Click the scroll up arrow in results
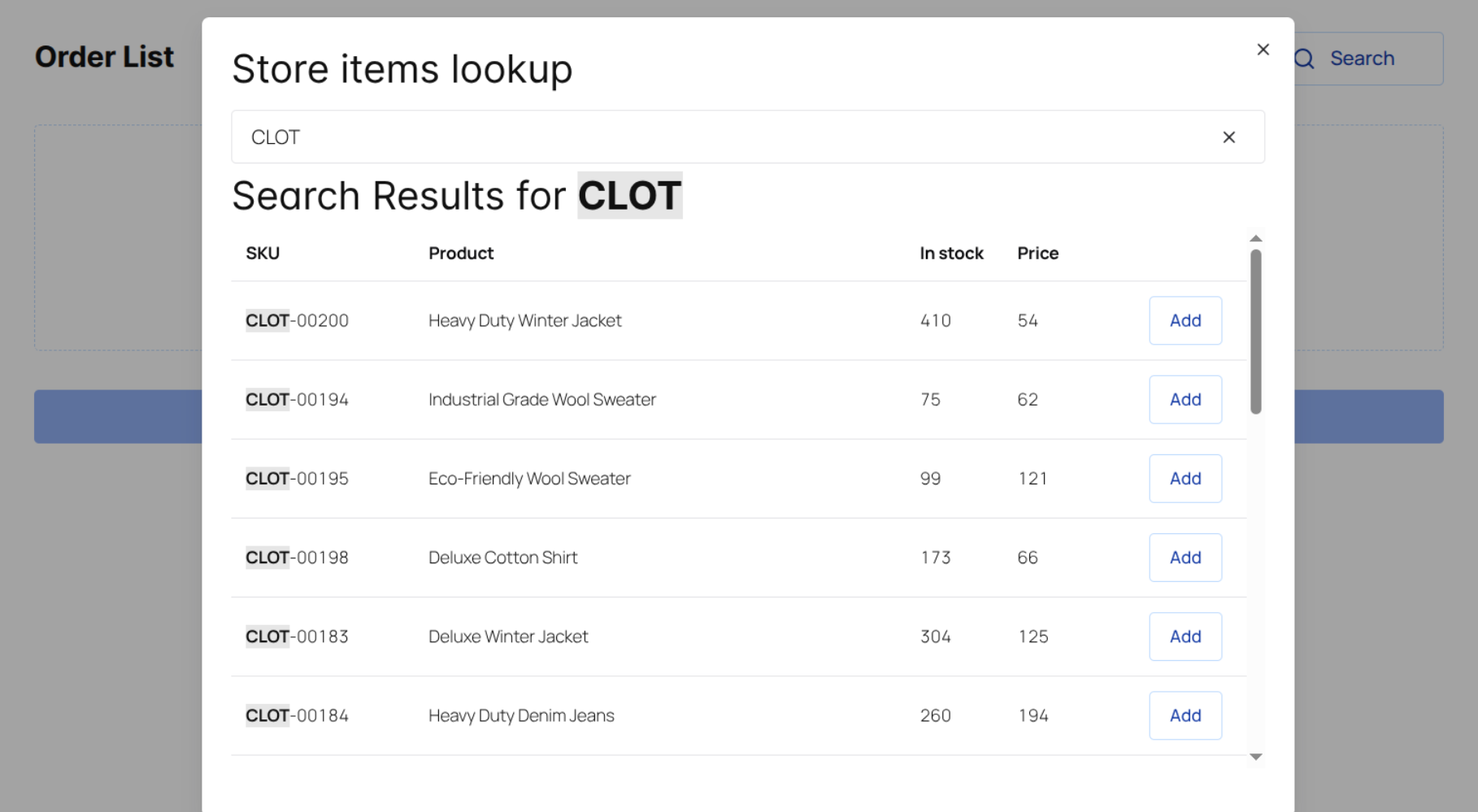The height and width of the screenshot is (812, 1478). point(1255,239)
